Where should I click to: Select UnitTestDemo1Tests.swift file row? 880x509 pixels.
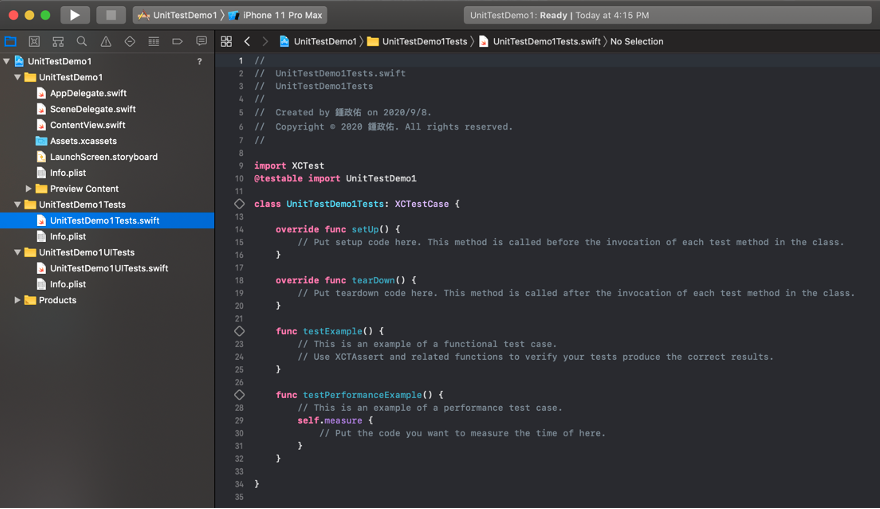pos(107,221)
